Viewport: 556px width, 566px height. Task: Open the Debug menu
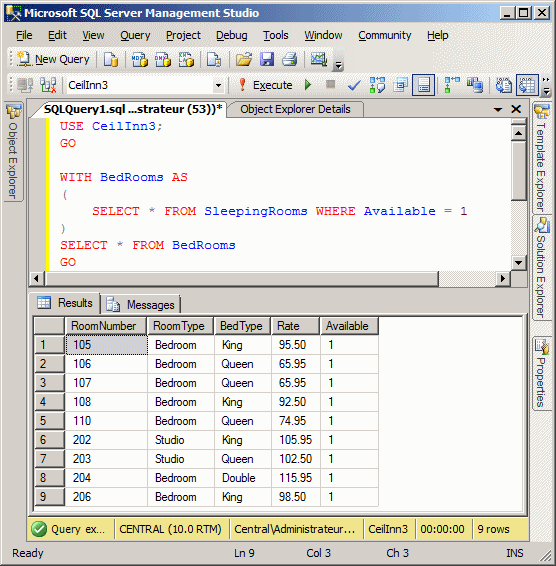(x=231, y=35)
